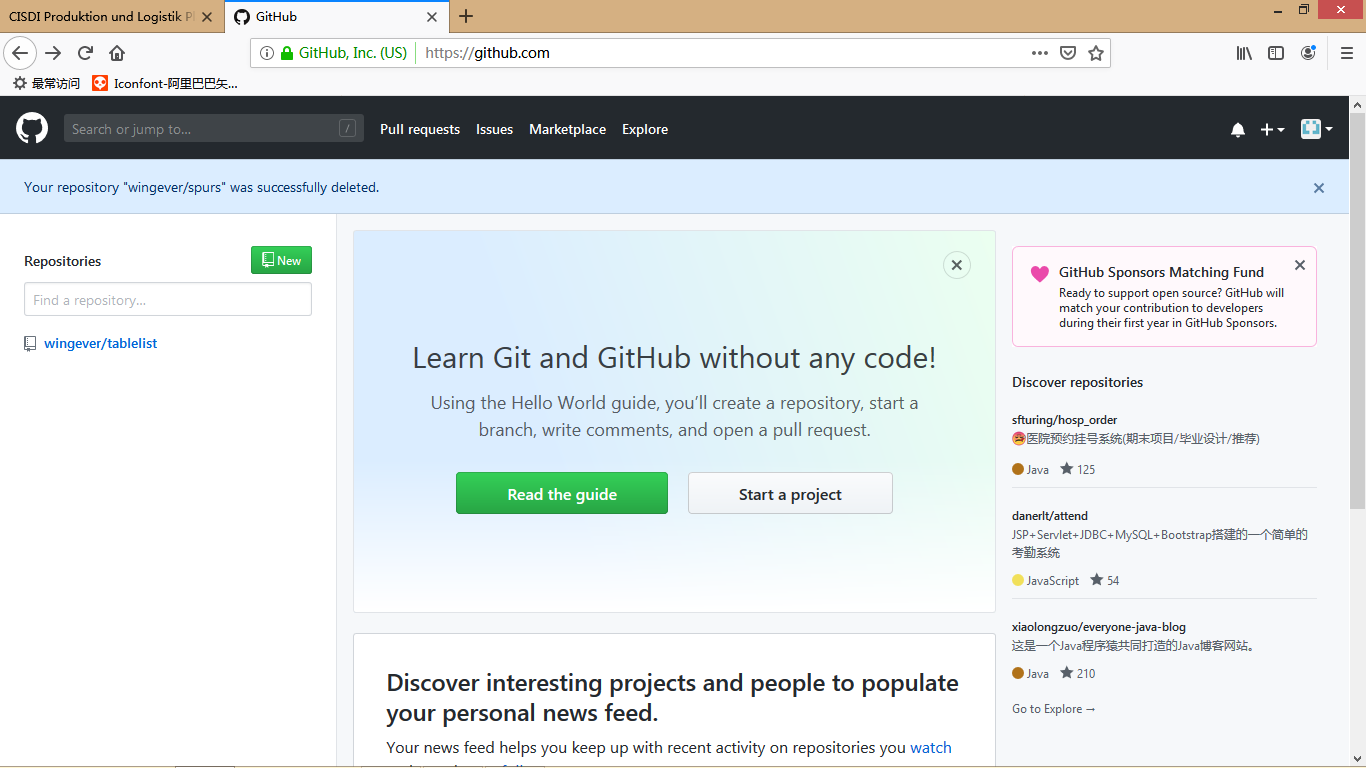This screenshot has height=768, width=1366.
Task: Open the Firefox hamburger menu
Action: pos(1347,53)
